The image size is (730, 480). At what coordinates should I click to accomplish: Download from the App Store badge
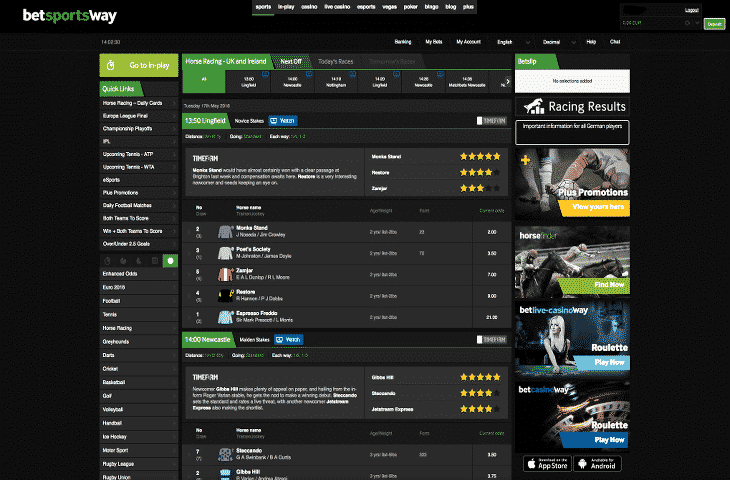tap(548, 464)
